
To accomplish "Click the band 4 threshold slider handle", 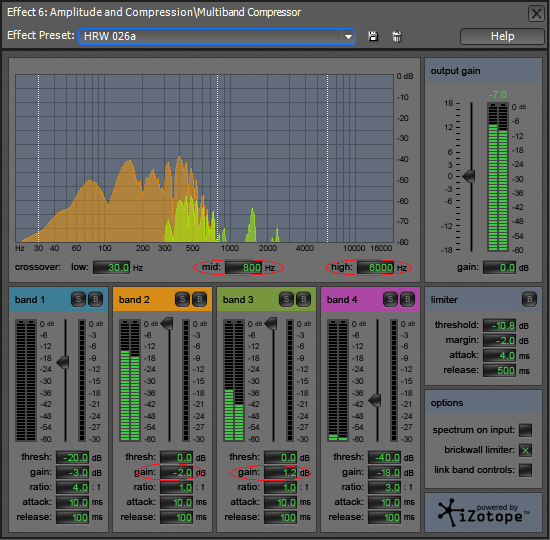I will [x=375, y=400].
